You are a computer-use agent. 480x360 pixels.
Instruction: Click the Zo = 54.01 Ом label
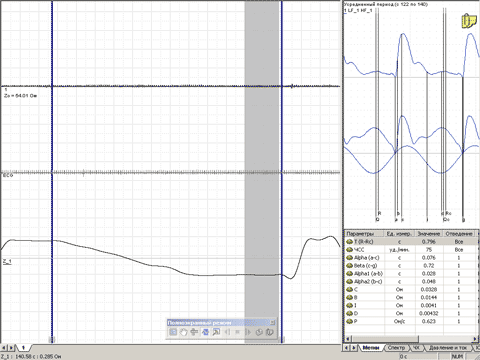pyautogui.click(x=20, y=96)
